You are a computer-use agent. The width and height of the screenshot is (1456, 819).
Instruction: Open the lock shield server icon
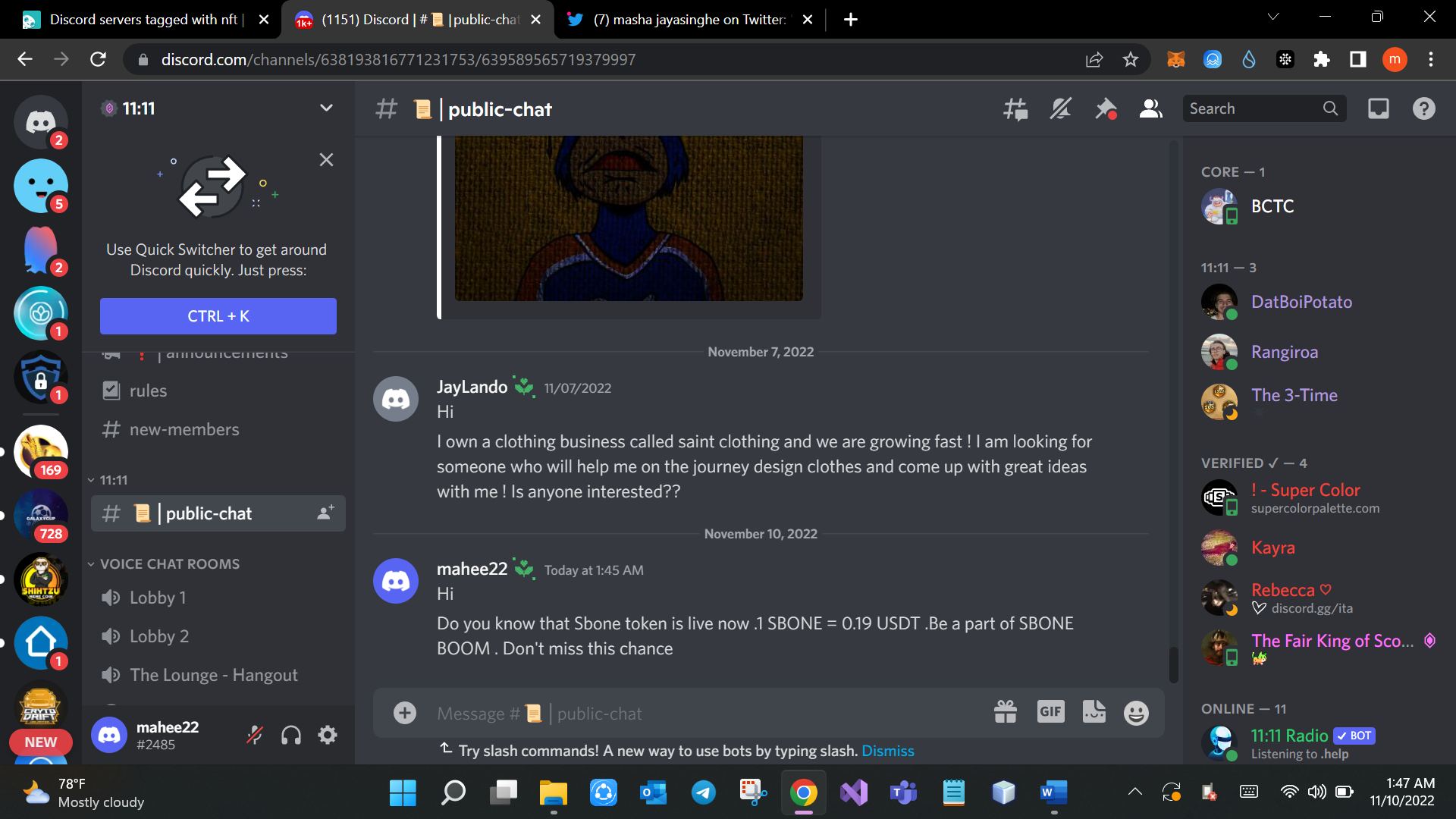41,377
